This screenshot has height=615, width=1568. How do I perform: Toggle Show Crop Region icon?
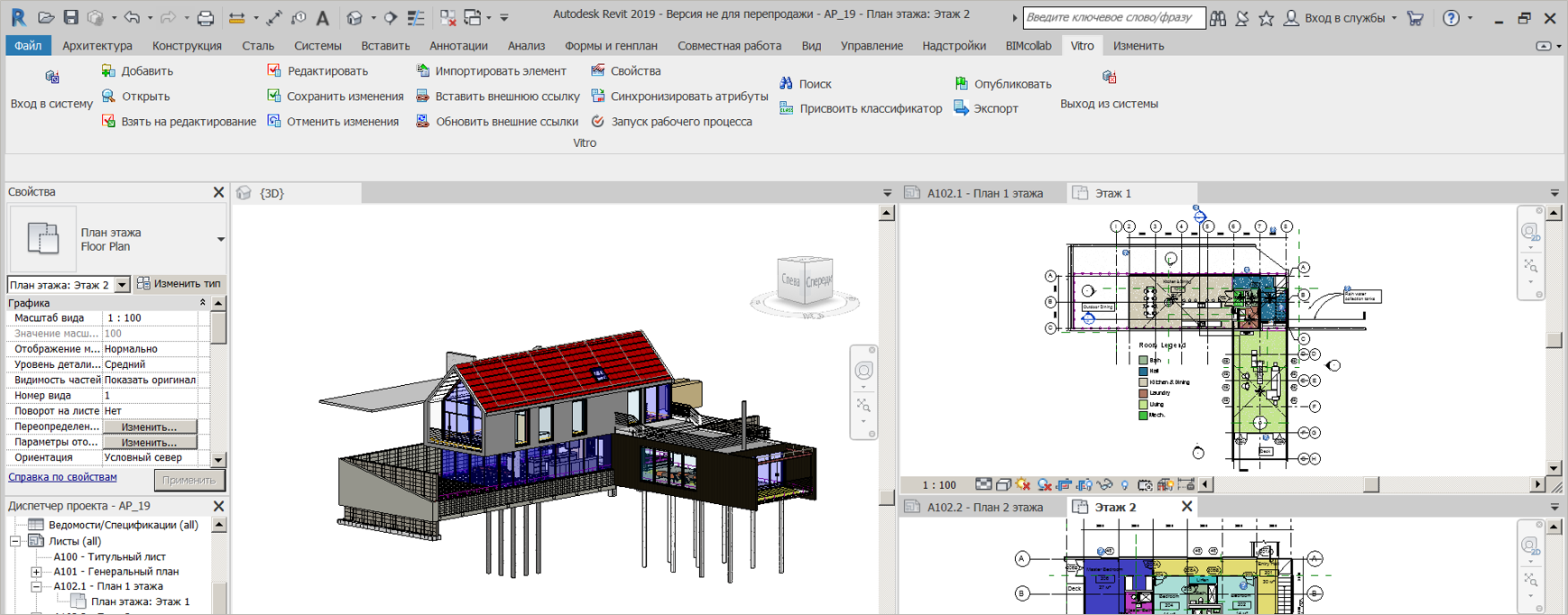[x=1084, y=484]
